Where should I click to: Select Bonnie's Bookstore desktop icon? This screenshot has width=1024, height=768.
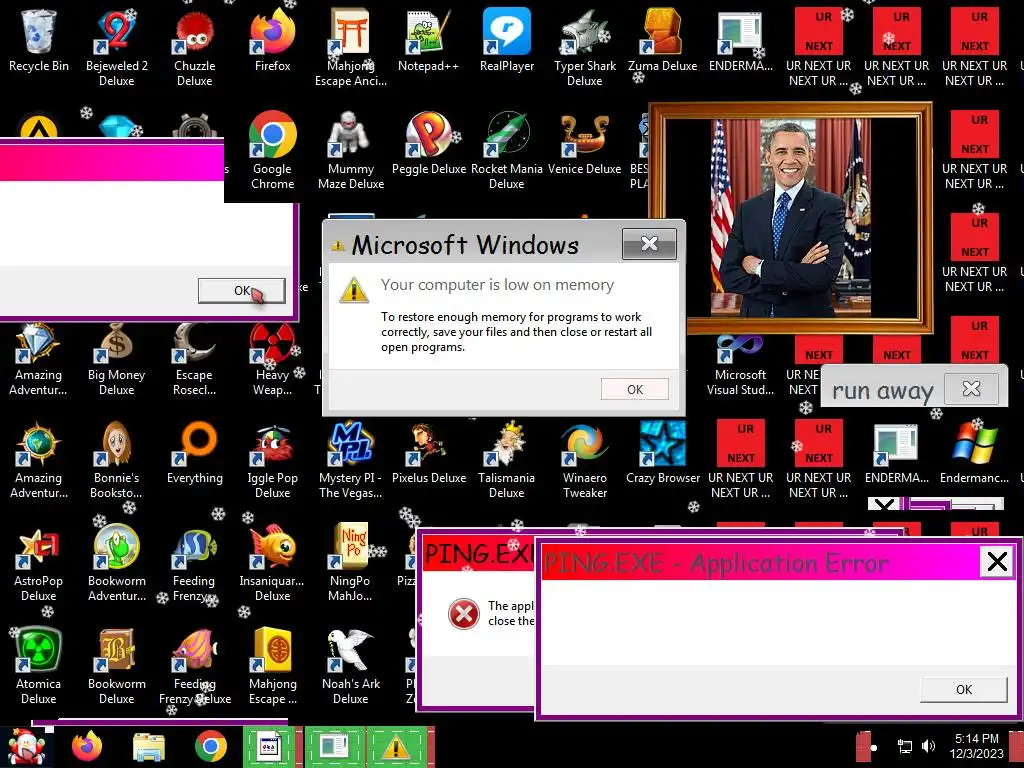pyautogui.click(x=116, y=460)
